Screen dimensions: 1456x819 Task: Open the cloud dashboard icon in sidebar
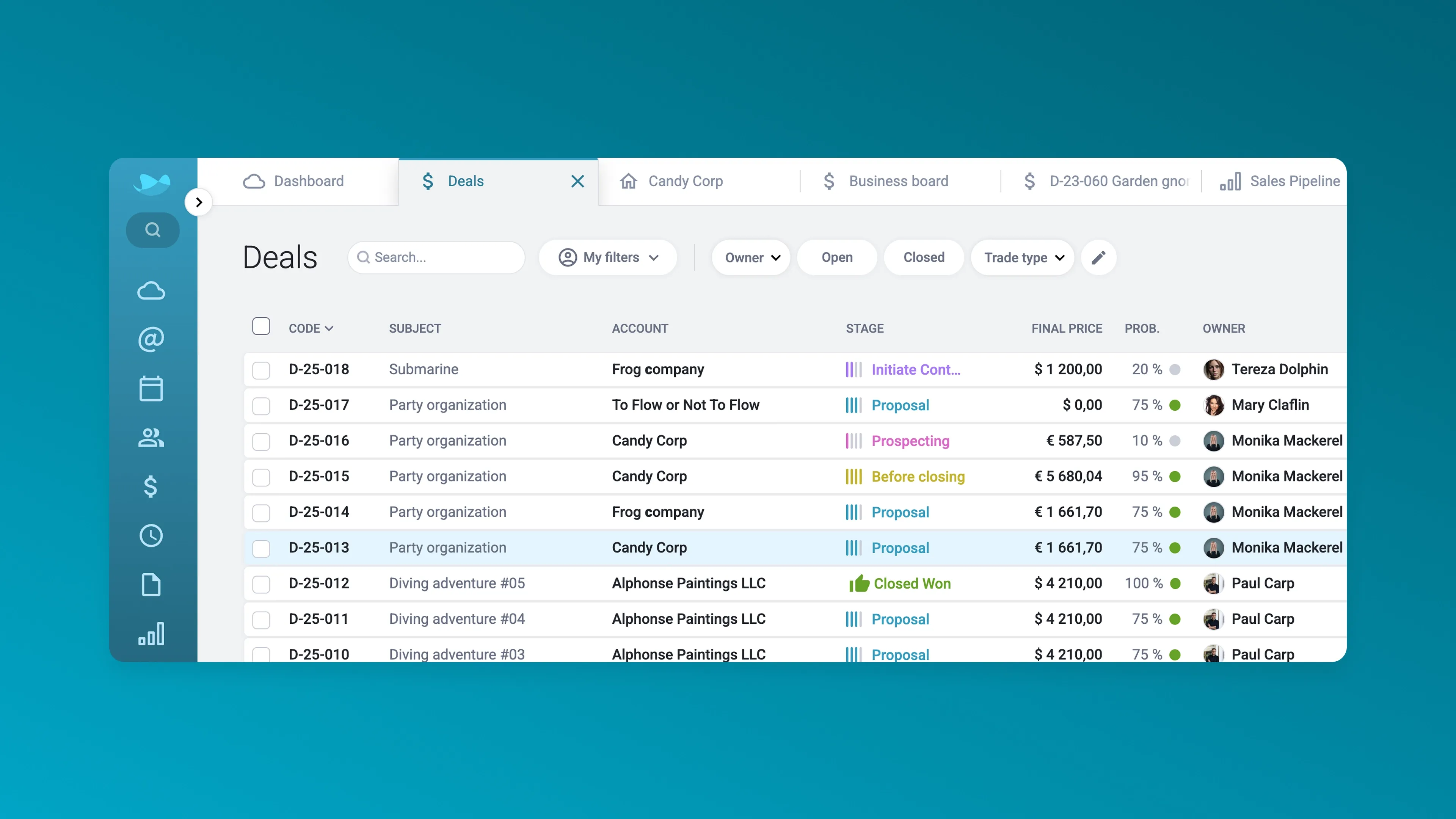(x=152, y=290)
